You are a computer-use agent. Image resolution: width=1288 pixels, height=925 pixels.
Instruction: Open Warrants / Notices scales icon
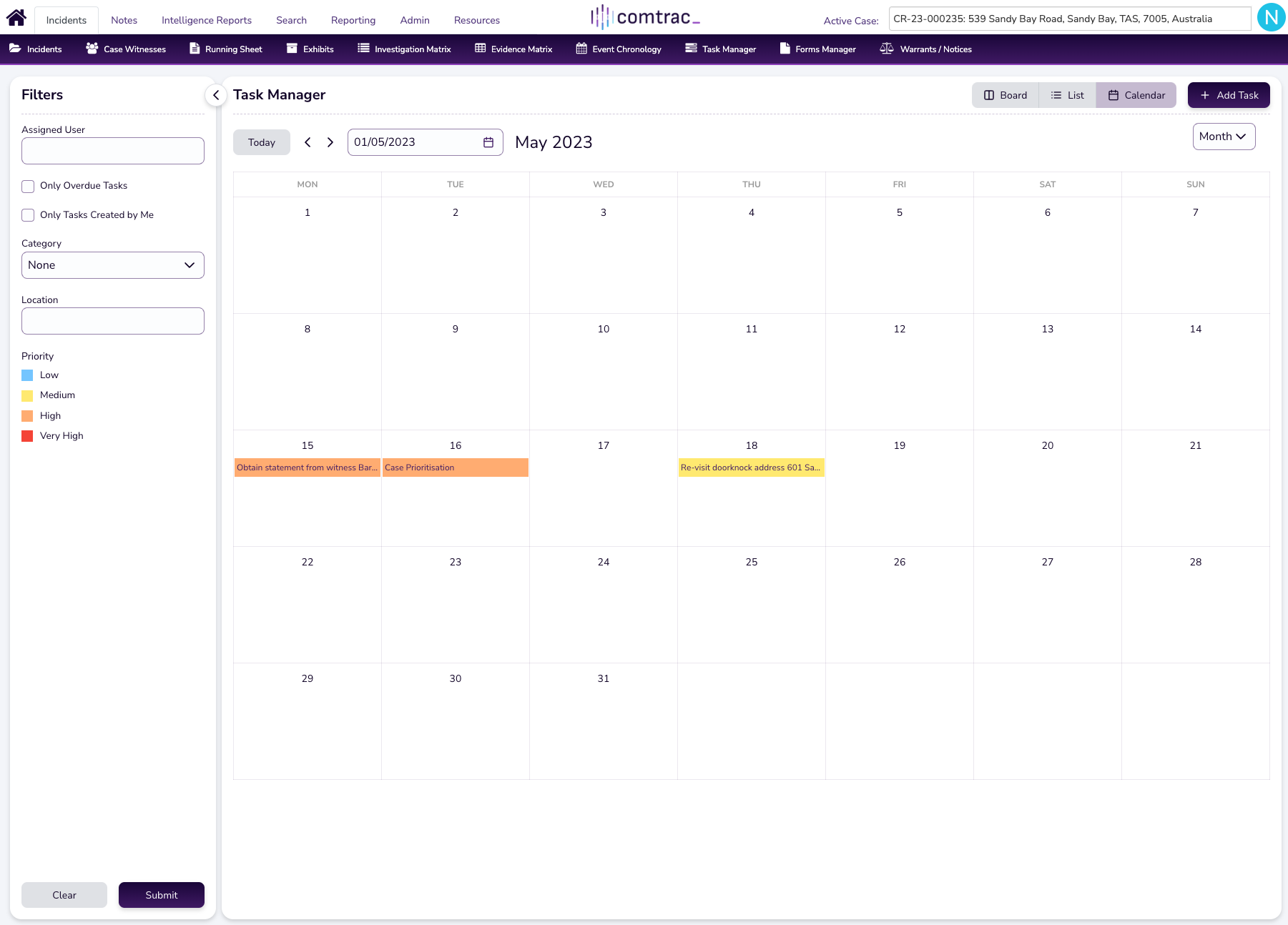click(x=887, y=49)
